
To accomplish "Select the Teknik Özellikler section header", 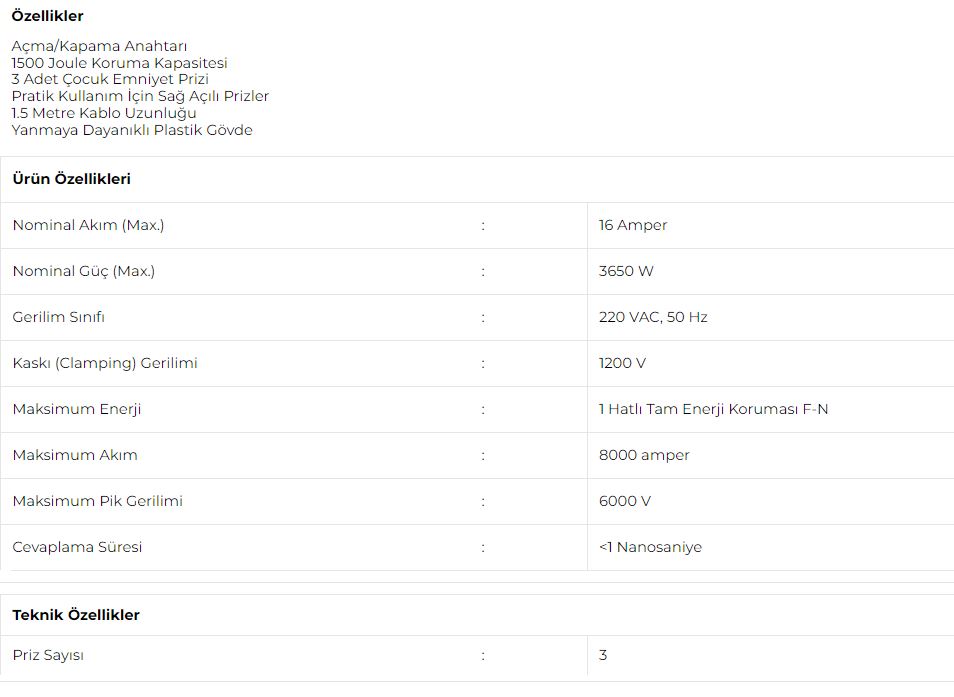I will (76, 615).
